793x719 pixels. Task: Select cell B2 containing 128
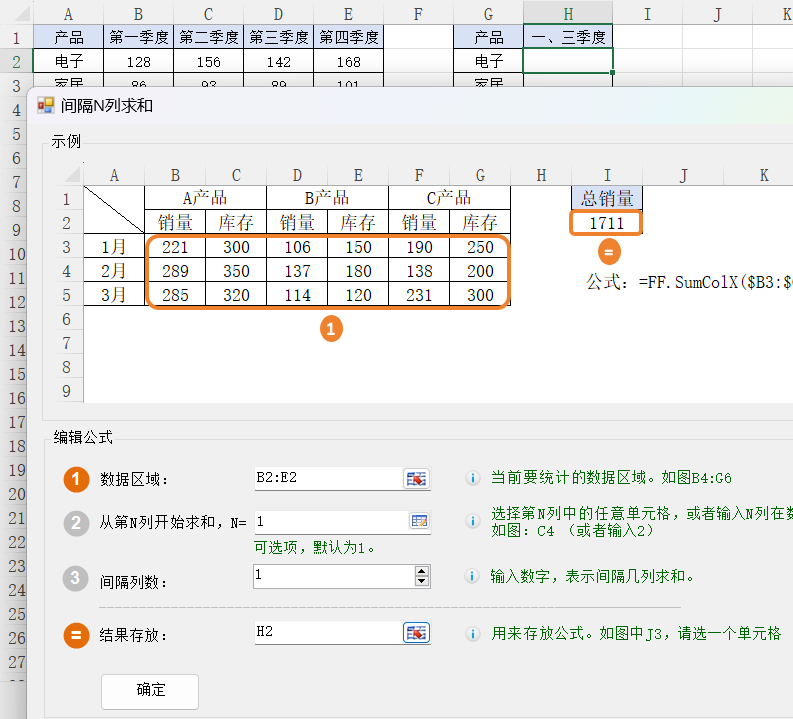click(x=138, y=61)
